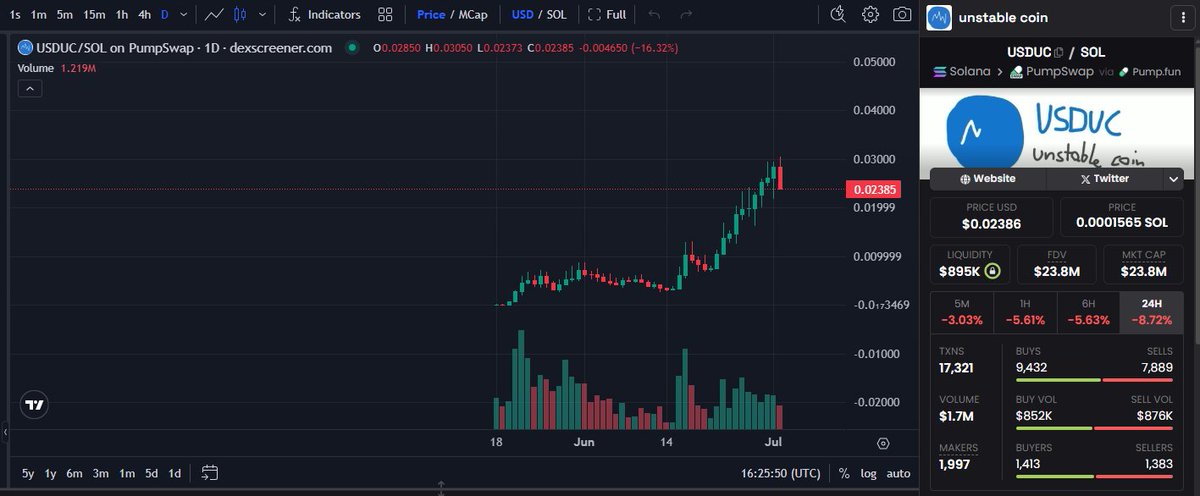
Task: Open chart settings gear
Action: pos(870,14)
